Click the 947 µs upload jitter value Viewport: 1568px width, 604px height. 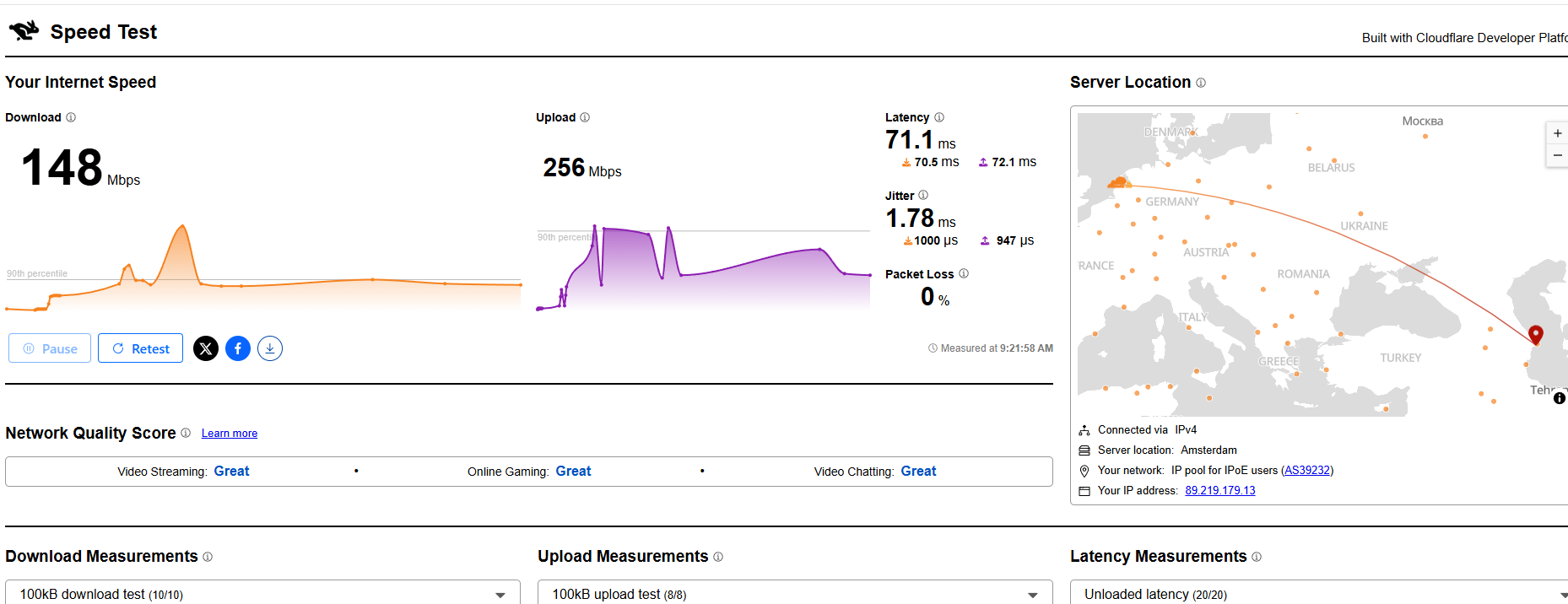(1008, 240)
